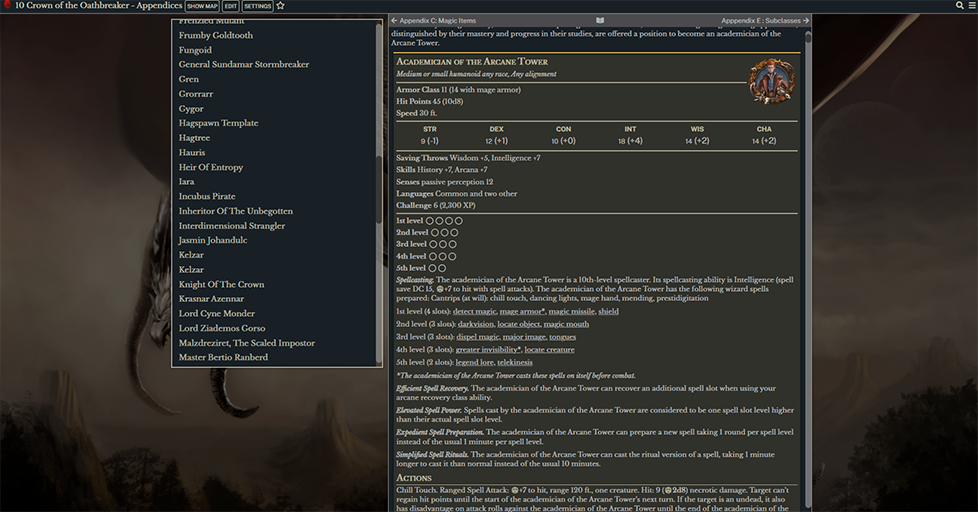This screenshot has height=512, width=978.
Task: Click the favorite star icon in top bar
Action: pyautogui.click(x=281, y=6)
